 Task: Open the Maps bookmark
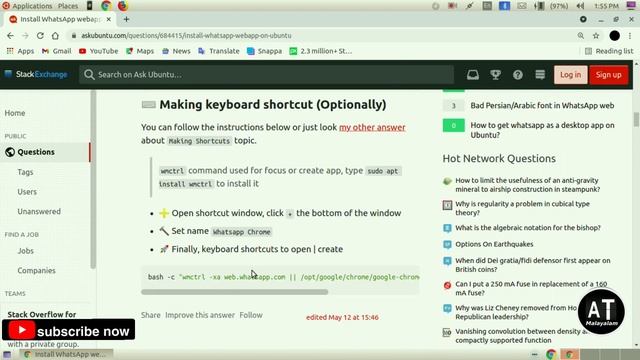click(140, 51)
